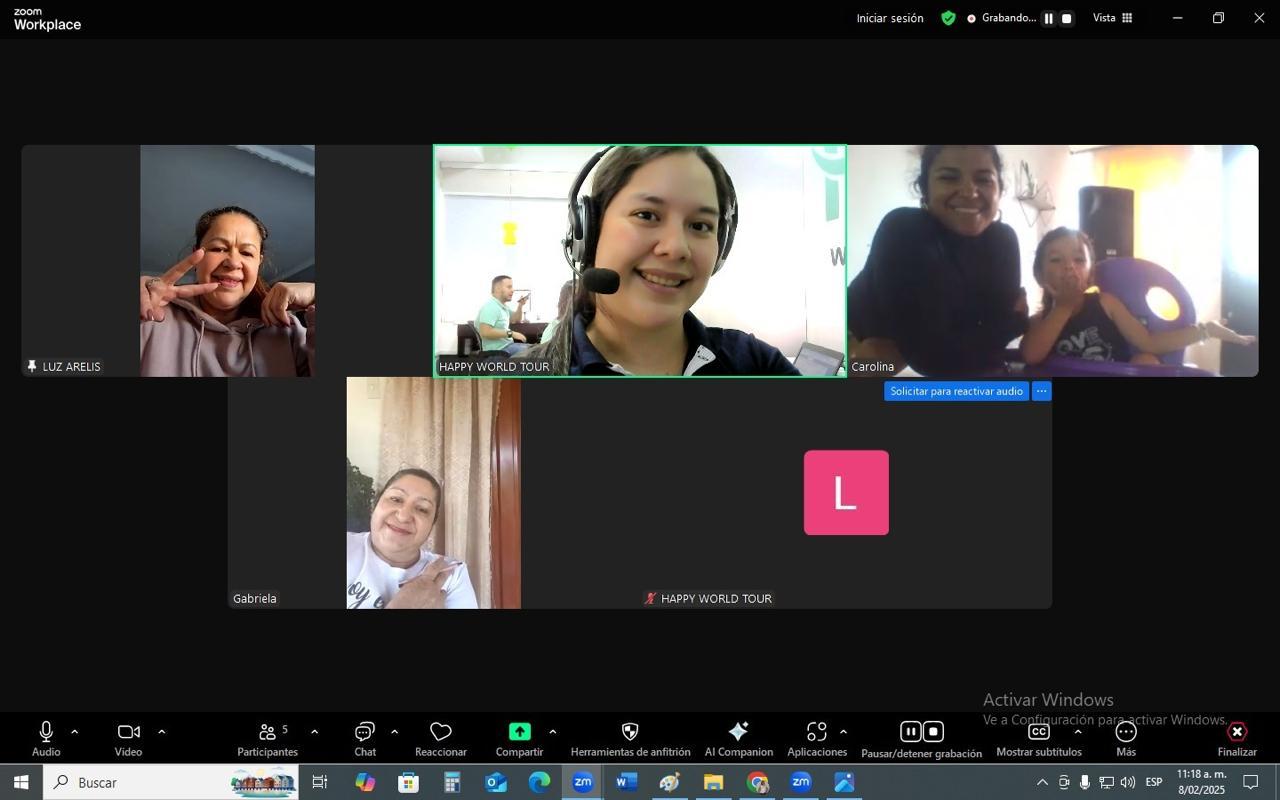Open Google Chrome from taskbar

pyautogui.click(x=757, y=782)
